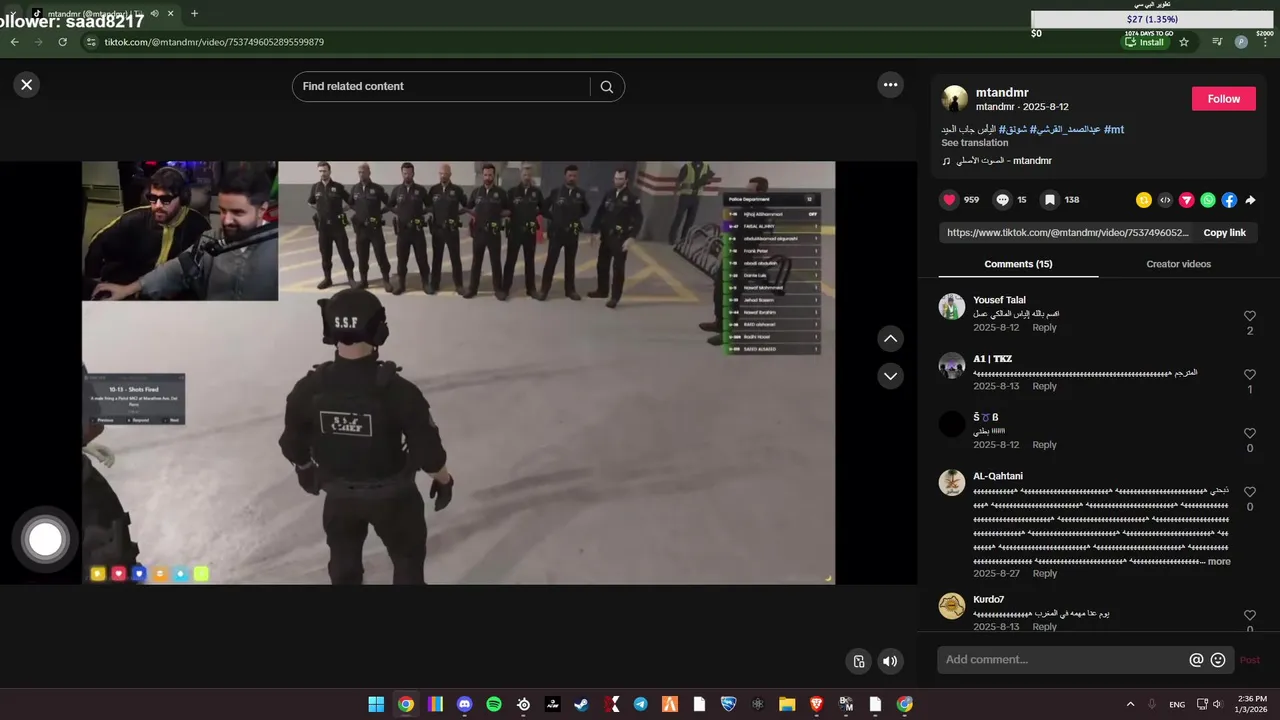1280x720 pixels.
Task: Open the clock and date panel
Action: [x=1252, y=704]
